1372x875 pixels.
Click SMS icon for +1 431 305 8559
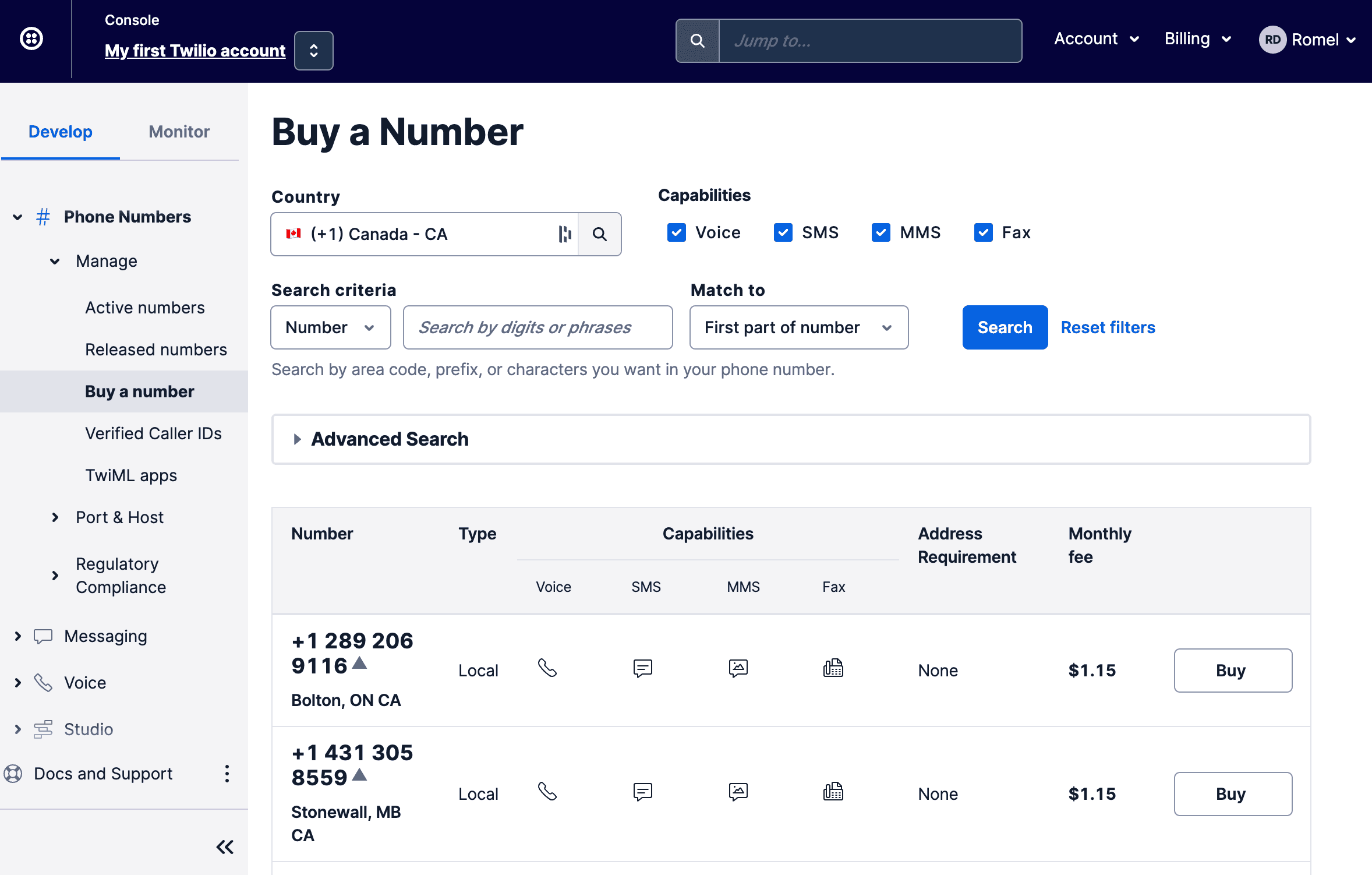tap(643, 792)
